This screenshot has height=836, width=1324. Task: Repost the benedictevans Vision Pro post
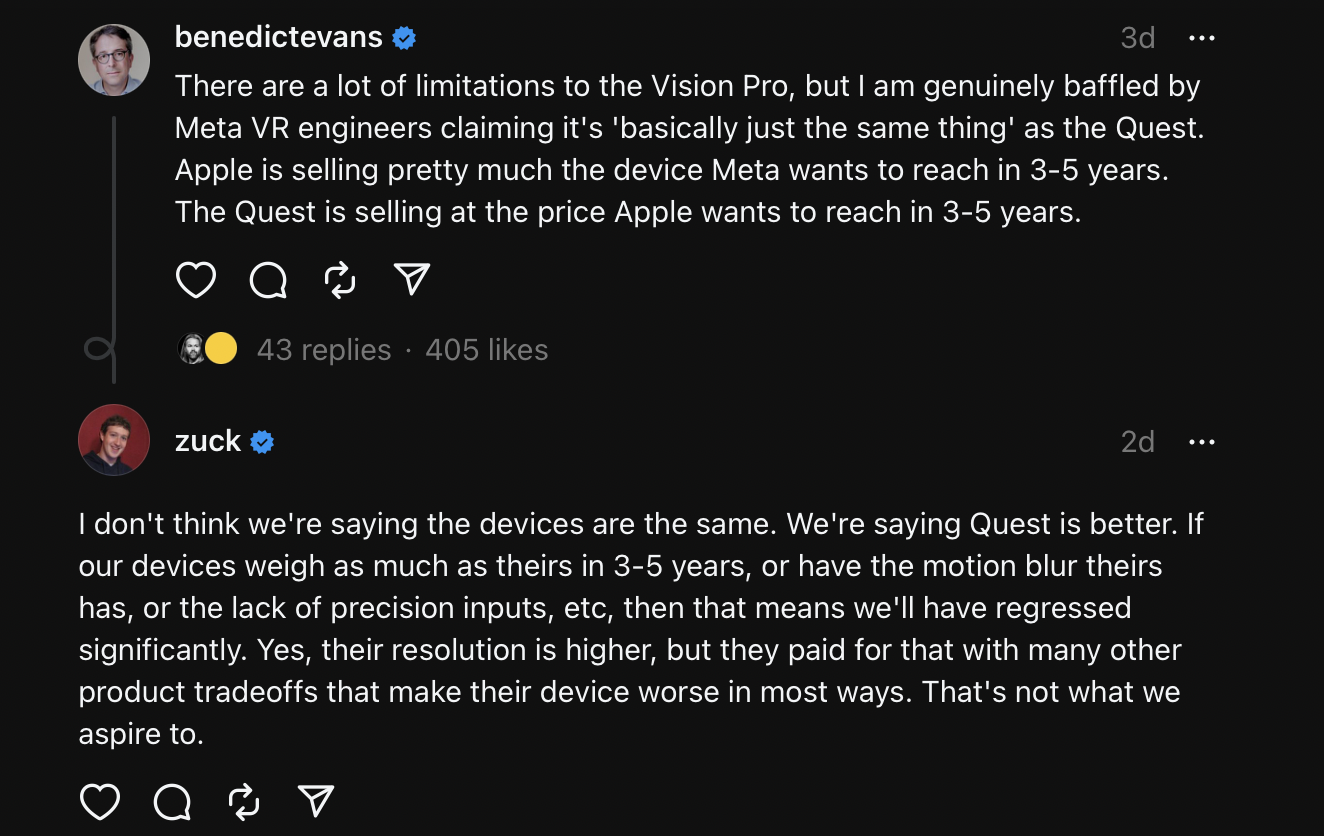point(341,280)
